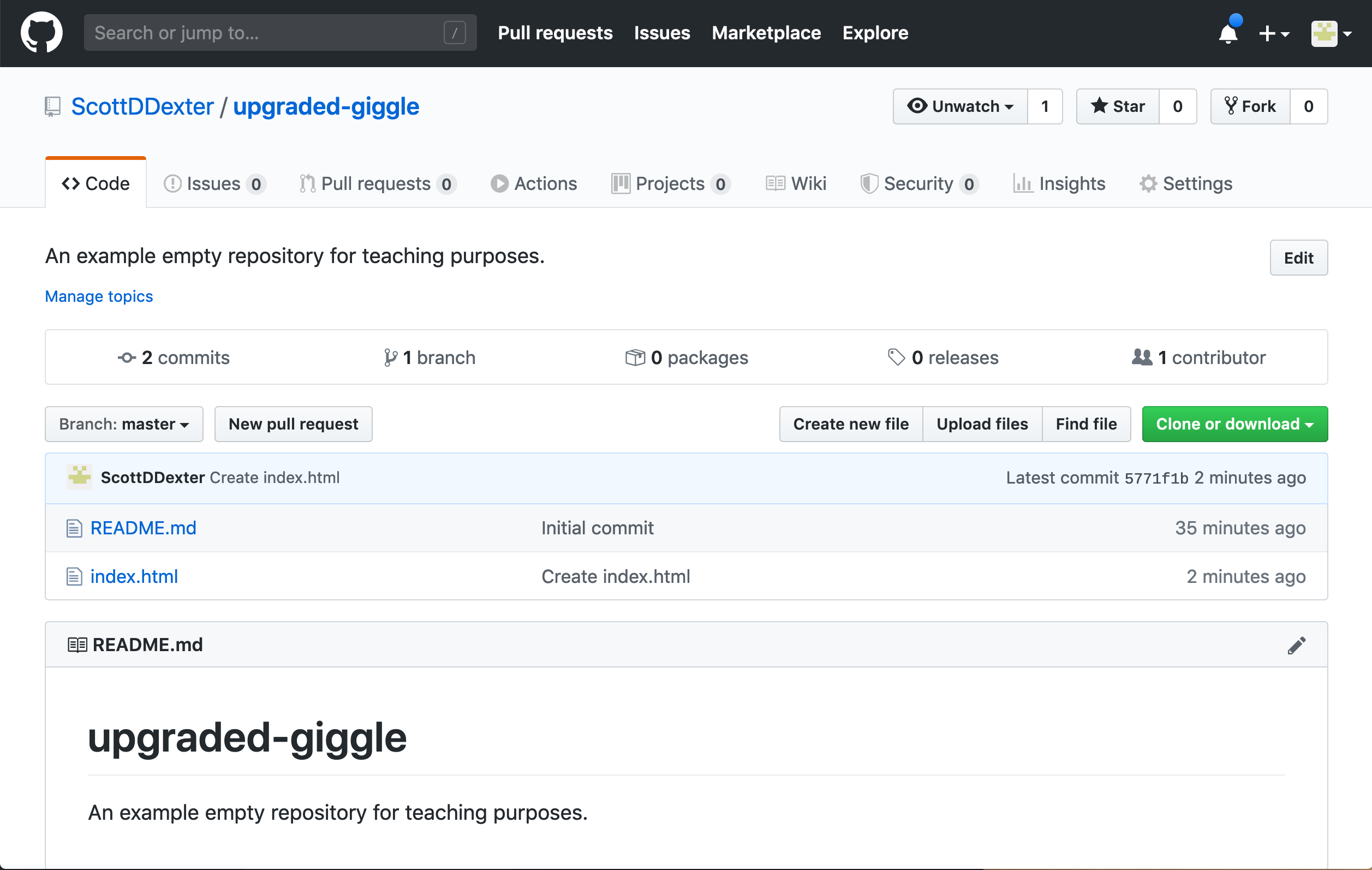The width and height of the screenshot is (1372, 870).
Task: Click New pull request button
Action: (x=294, y=424)
